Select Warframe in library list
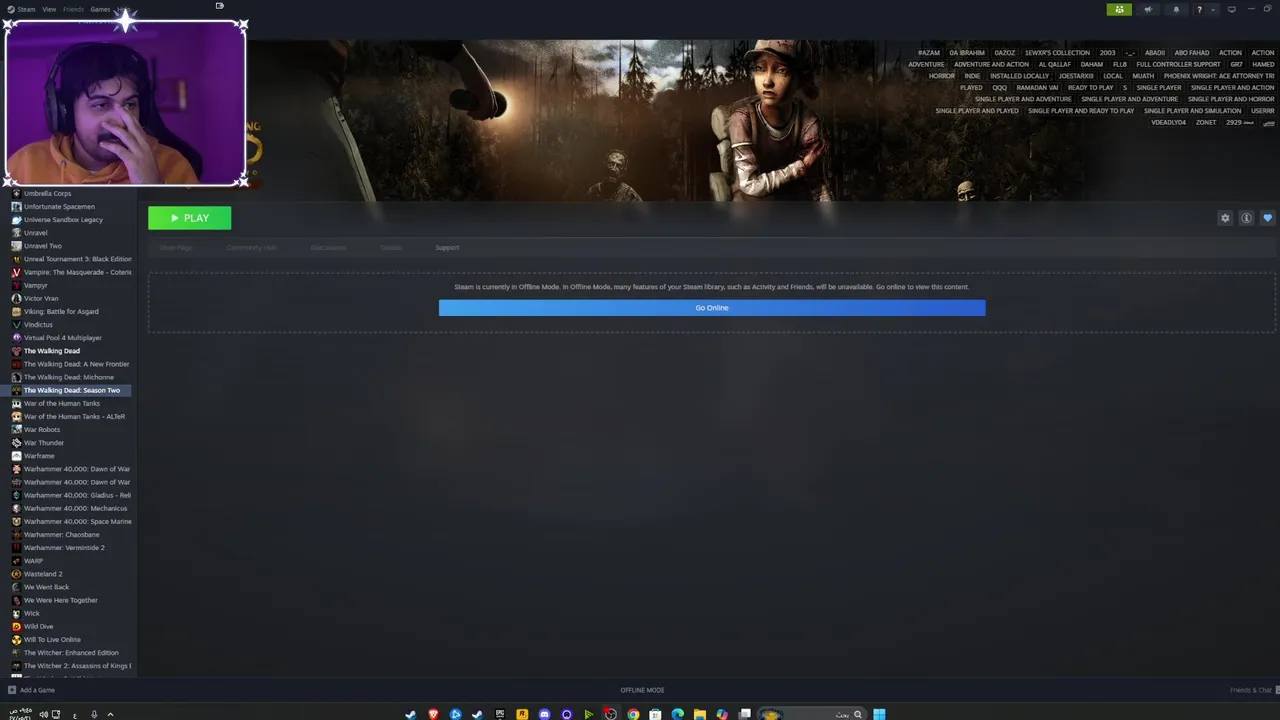The height and width of the screenshot is (720, 1280). pos(39,456)
